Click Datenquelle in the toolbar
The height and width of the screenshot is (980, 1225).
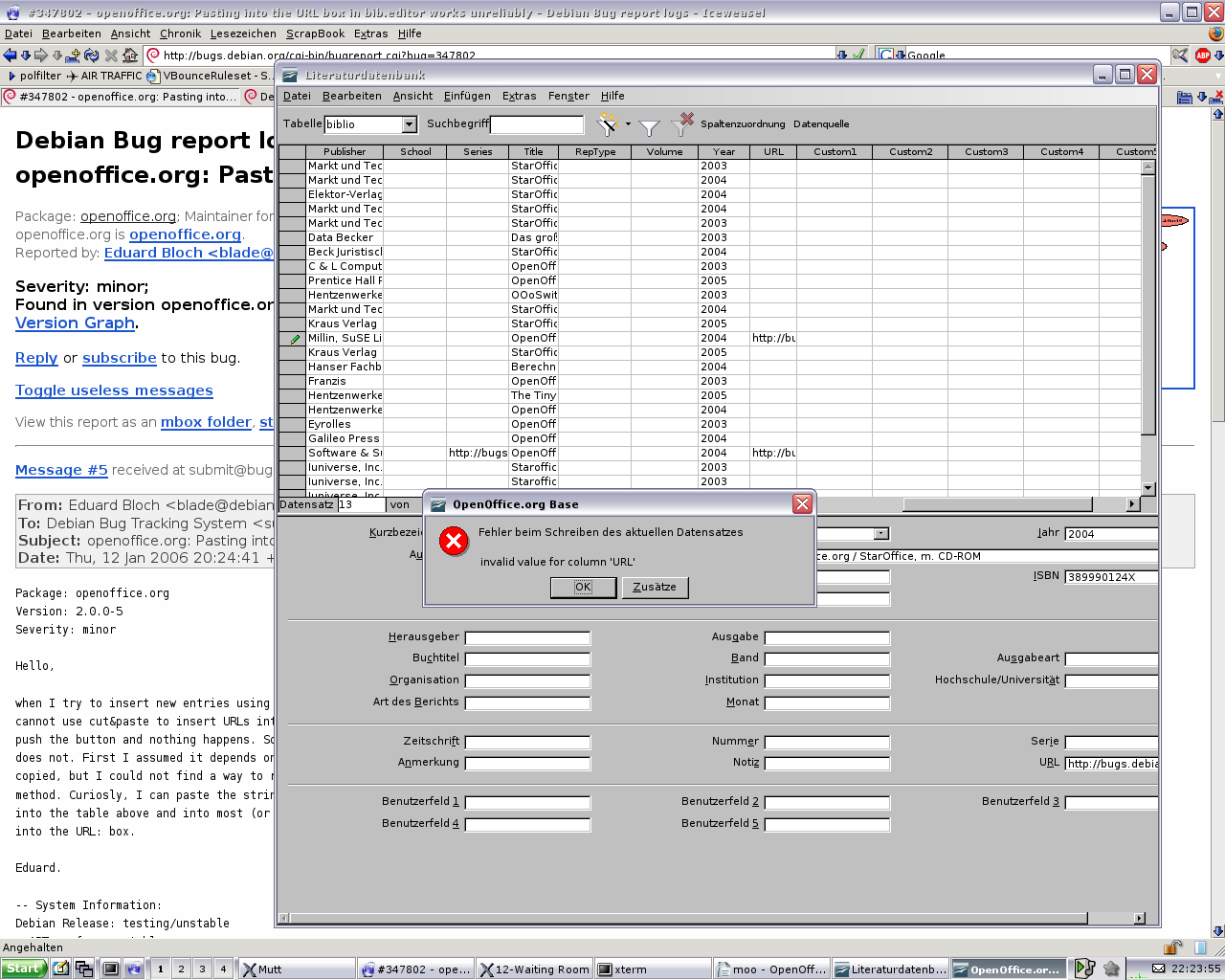821,124
